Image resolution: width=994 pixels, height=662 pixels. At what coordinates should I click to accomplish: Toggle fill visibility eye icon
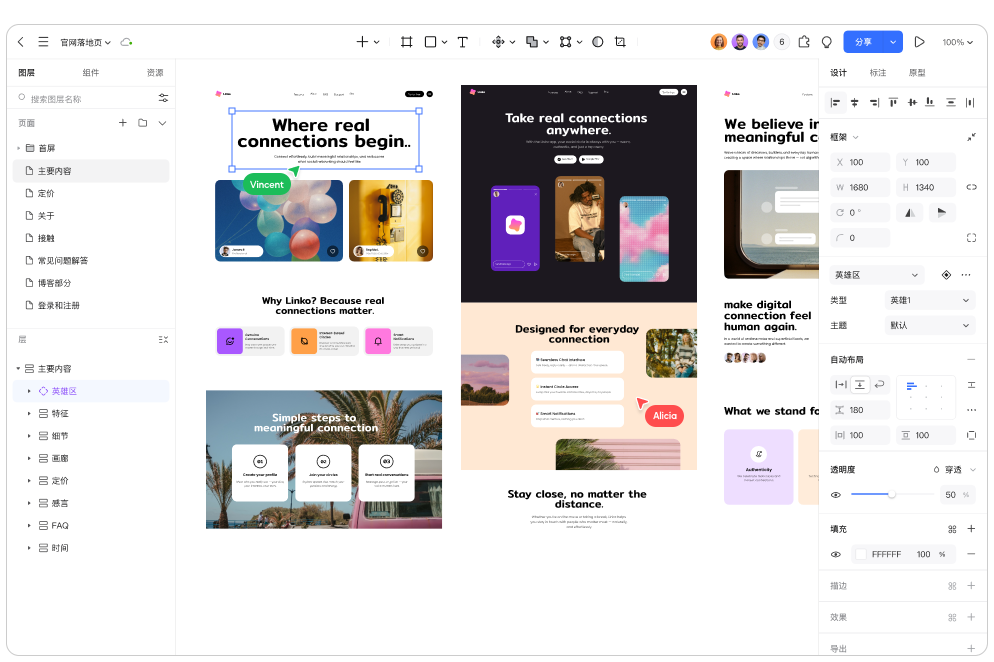click(x=836, y=554)
